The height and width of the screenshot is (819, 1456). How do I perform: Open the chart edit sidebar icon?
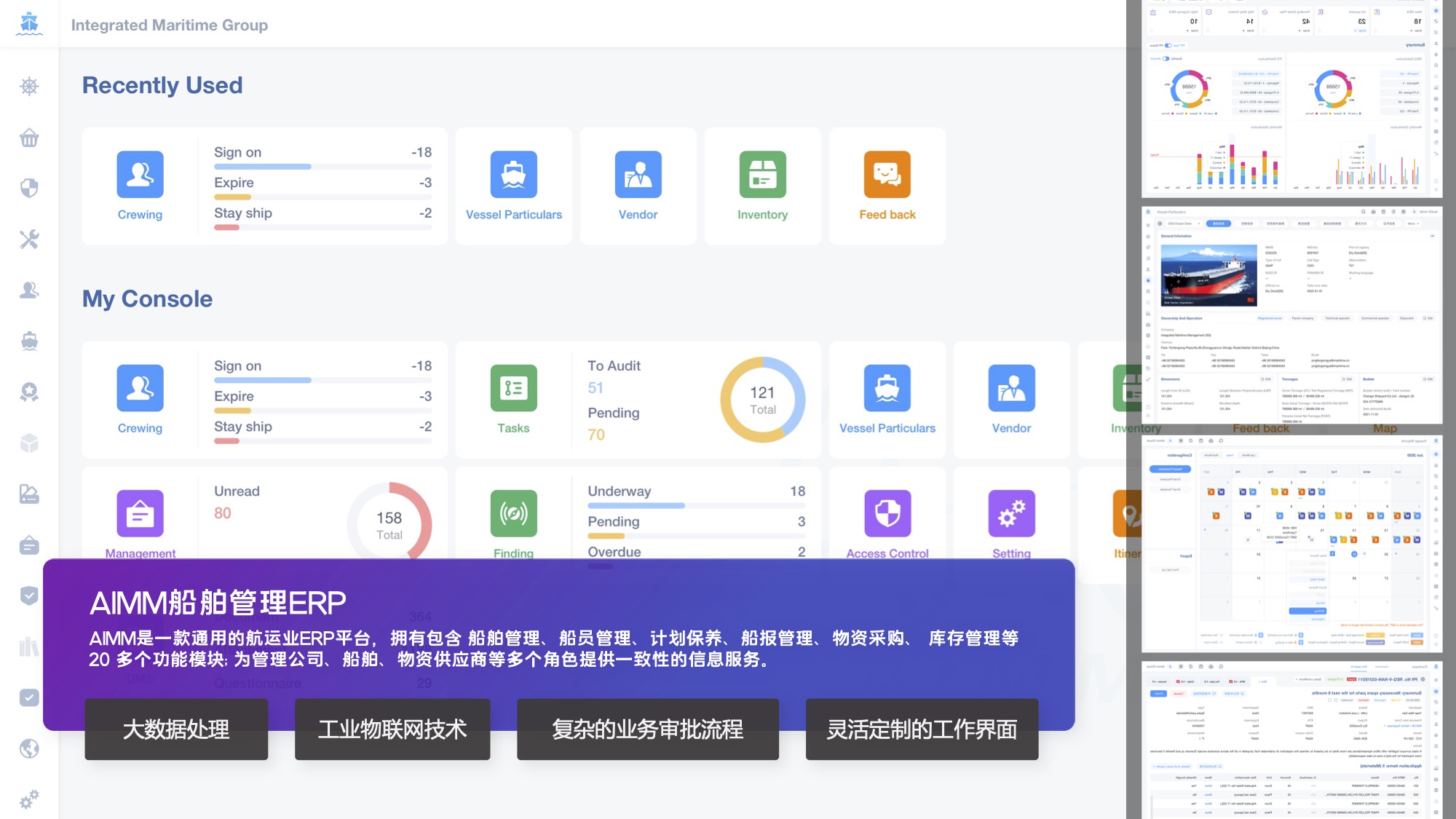point(29,494)
